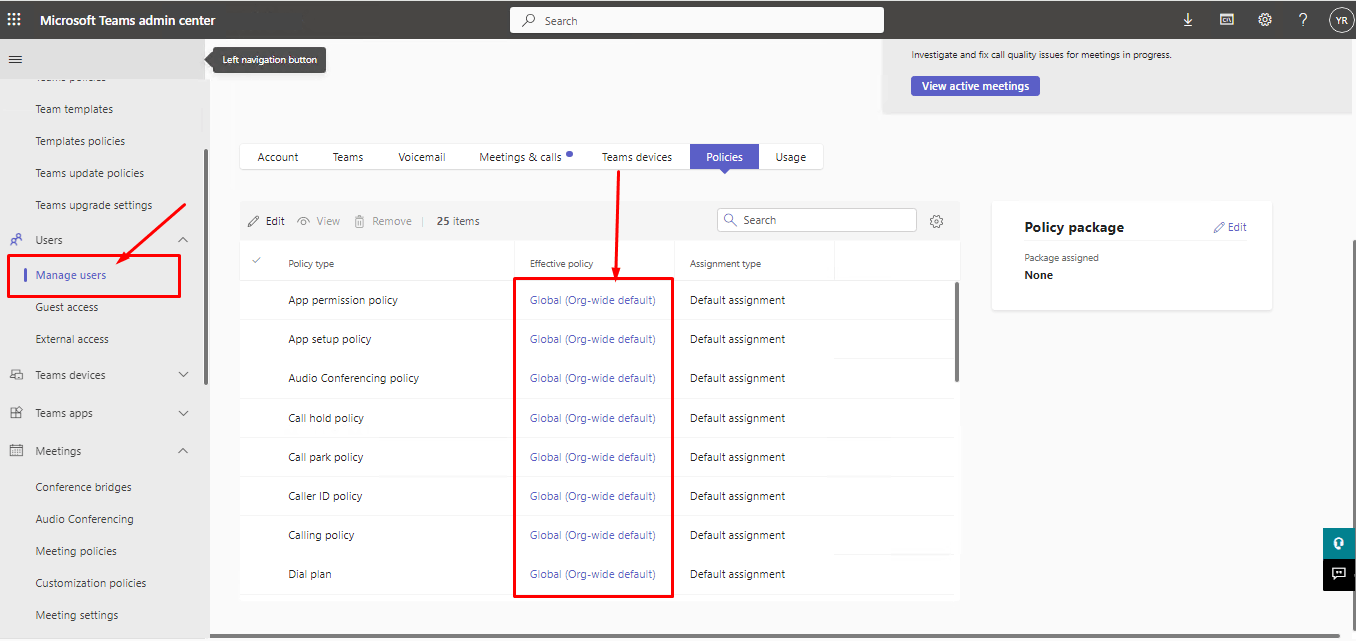
Task: Open Cloud Shell icon in the header
Action: (x=1226, y=20)
